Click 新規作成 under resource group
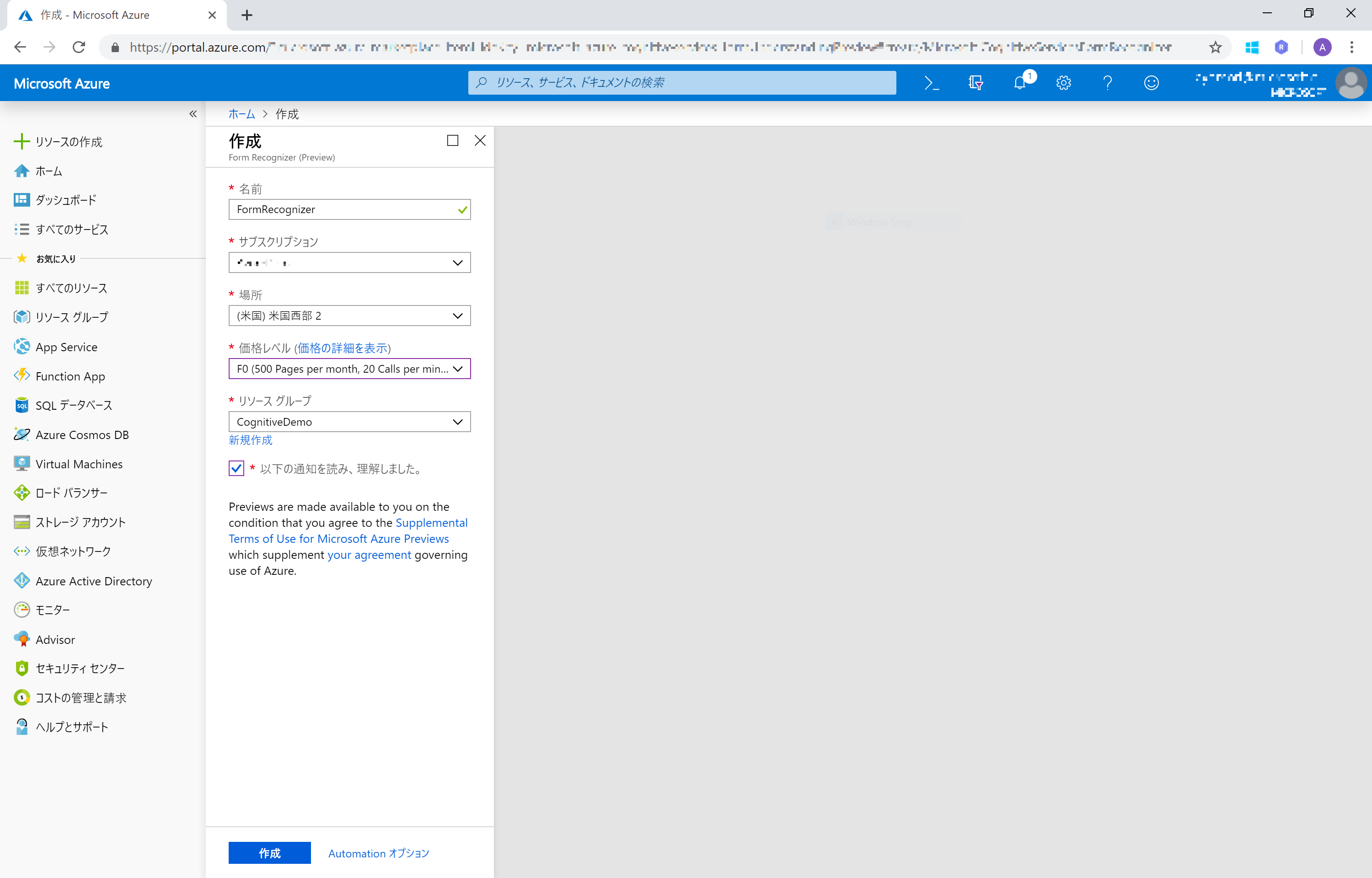Screen dimensions: 1372x878 coord(250,440)
